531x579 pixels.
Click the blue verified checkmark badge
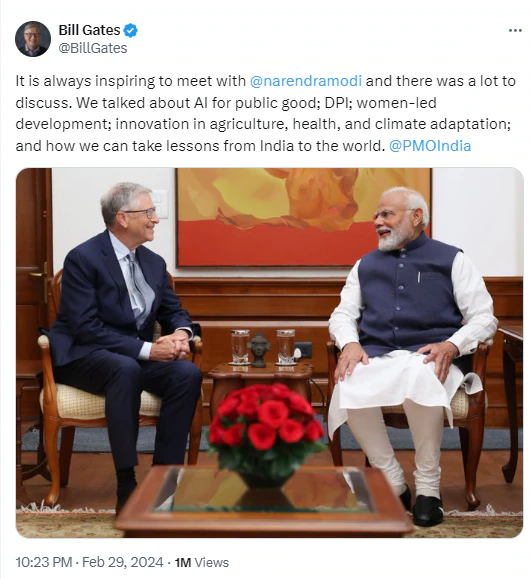tap(130, 30)
